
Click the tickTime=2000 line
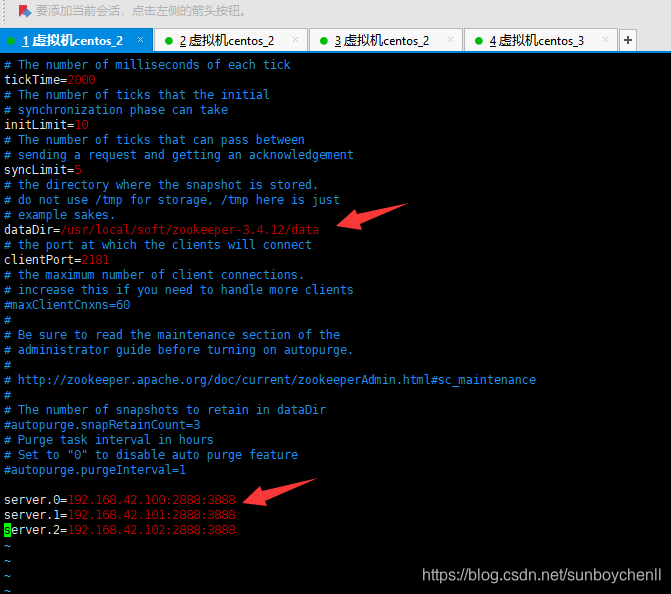point(50,80)
